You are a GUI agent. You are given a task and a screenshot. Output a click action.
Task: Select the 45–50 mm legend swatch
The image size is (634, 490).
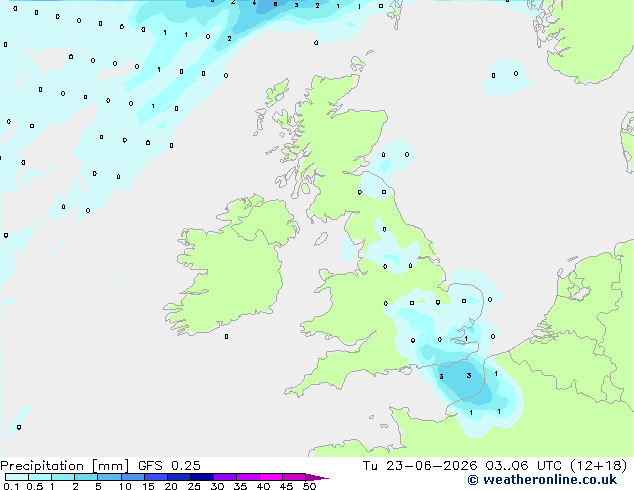click(294, 477)
